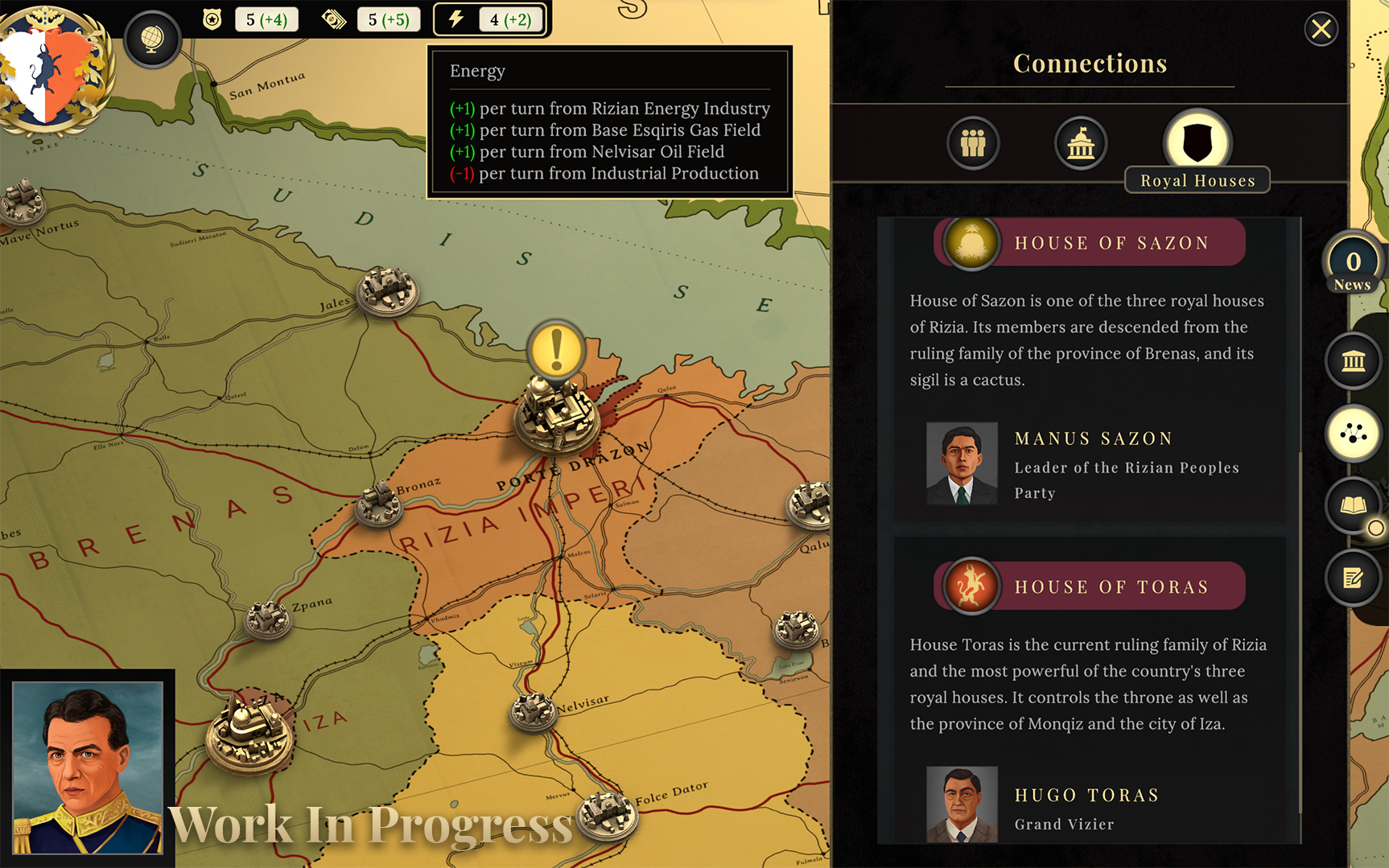This screenshot has width=1389, height=868.
Task: Open the News counter button
Action: tap(1353, 262)
